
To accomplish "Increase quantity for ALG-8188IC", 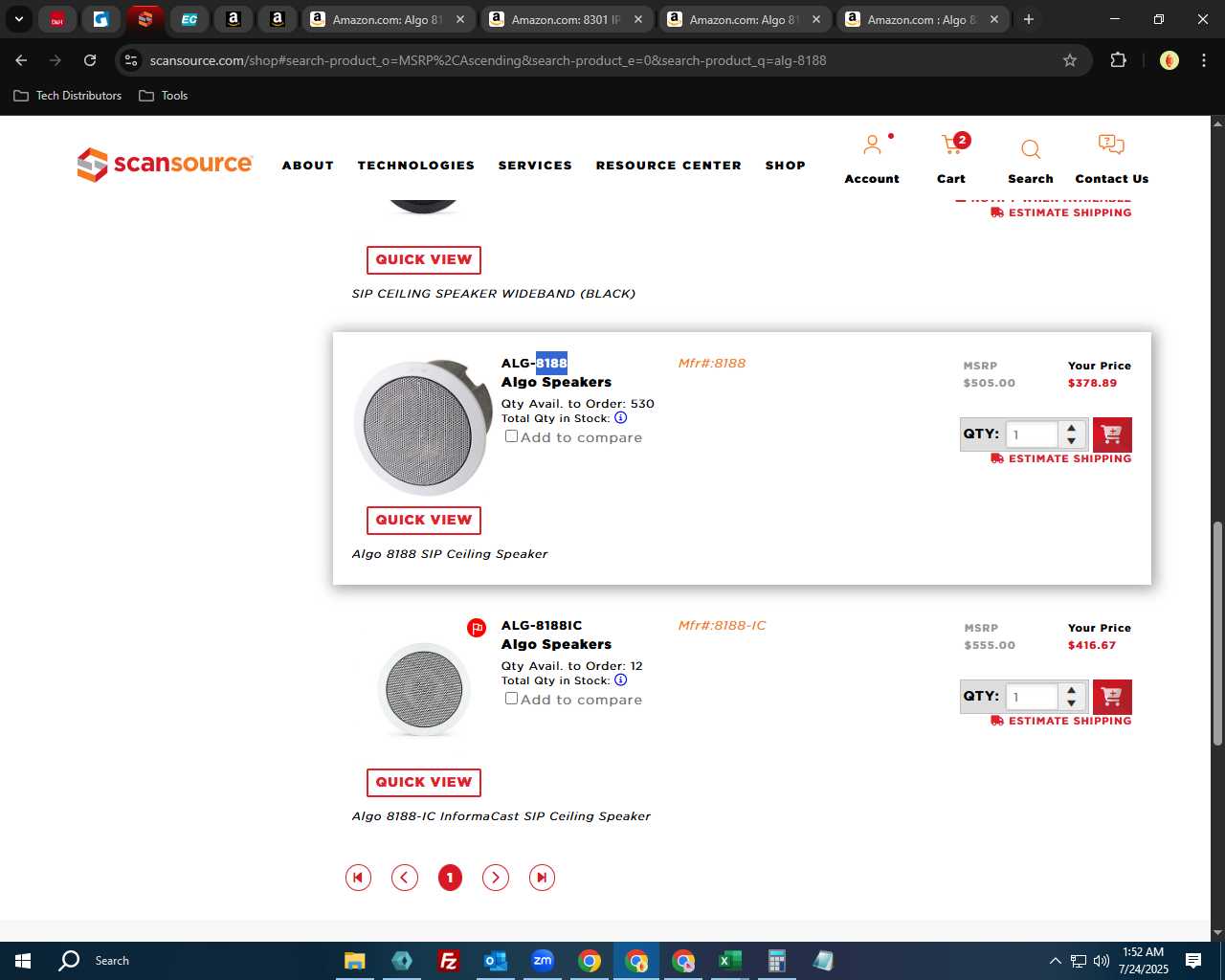I will coord(1071,690).
